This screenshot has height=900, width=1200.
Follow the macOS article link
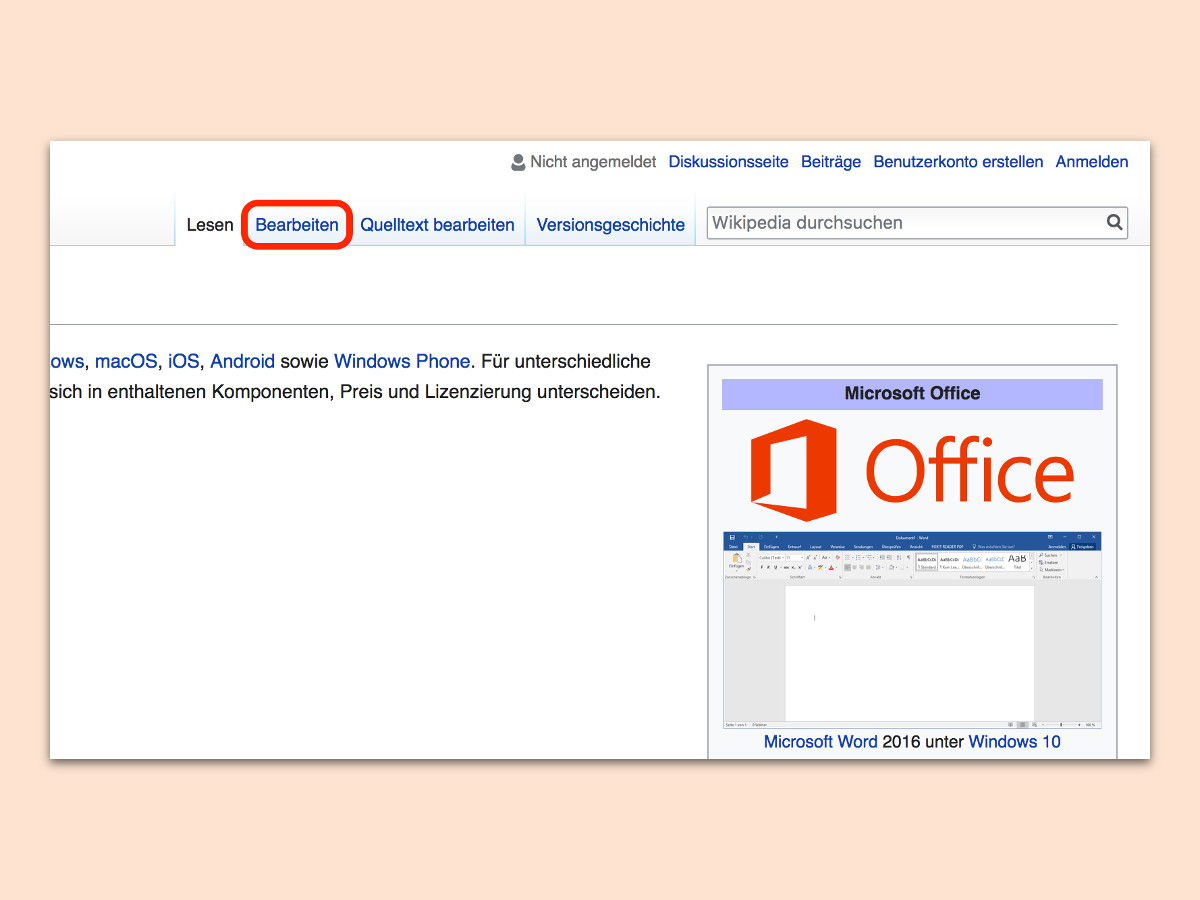[126, 361]
